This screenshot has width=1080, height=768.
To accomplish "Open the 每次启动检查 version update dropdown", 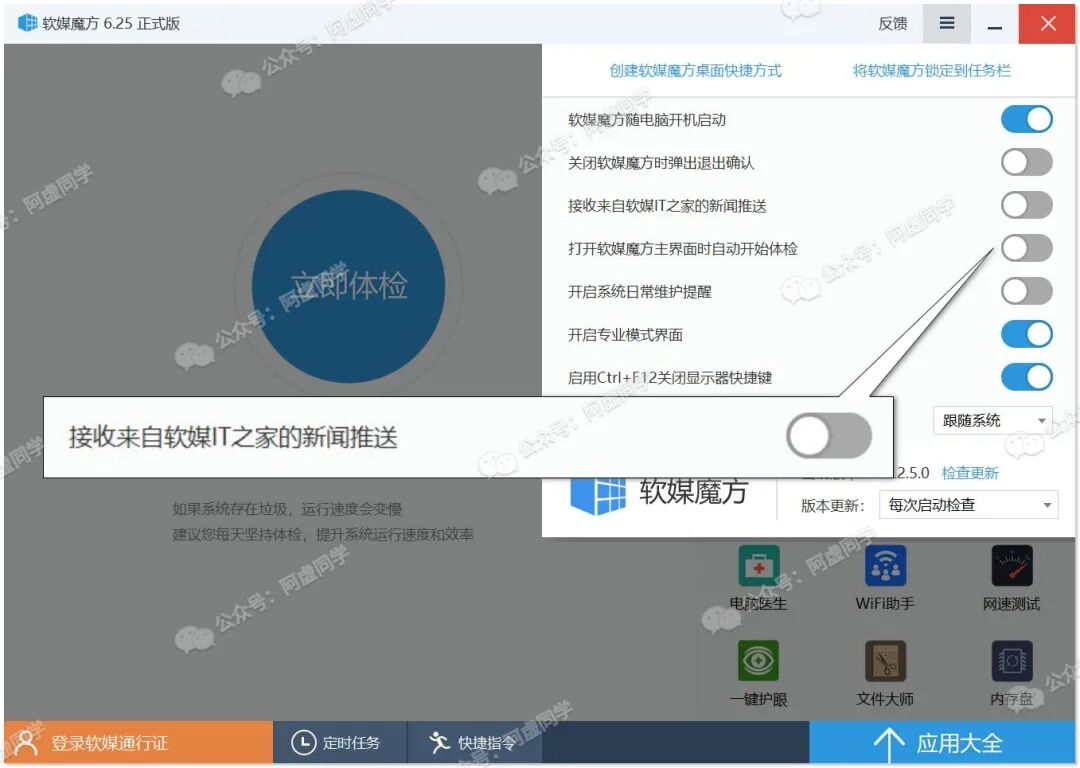I will click(968, 505).
